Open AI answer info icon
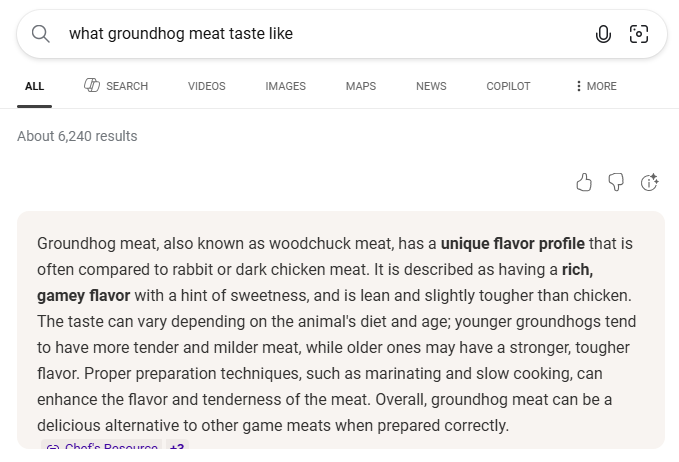Viewport: 679px width, 462px height. (649, 182)
